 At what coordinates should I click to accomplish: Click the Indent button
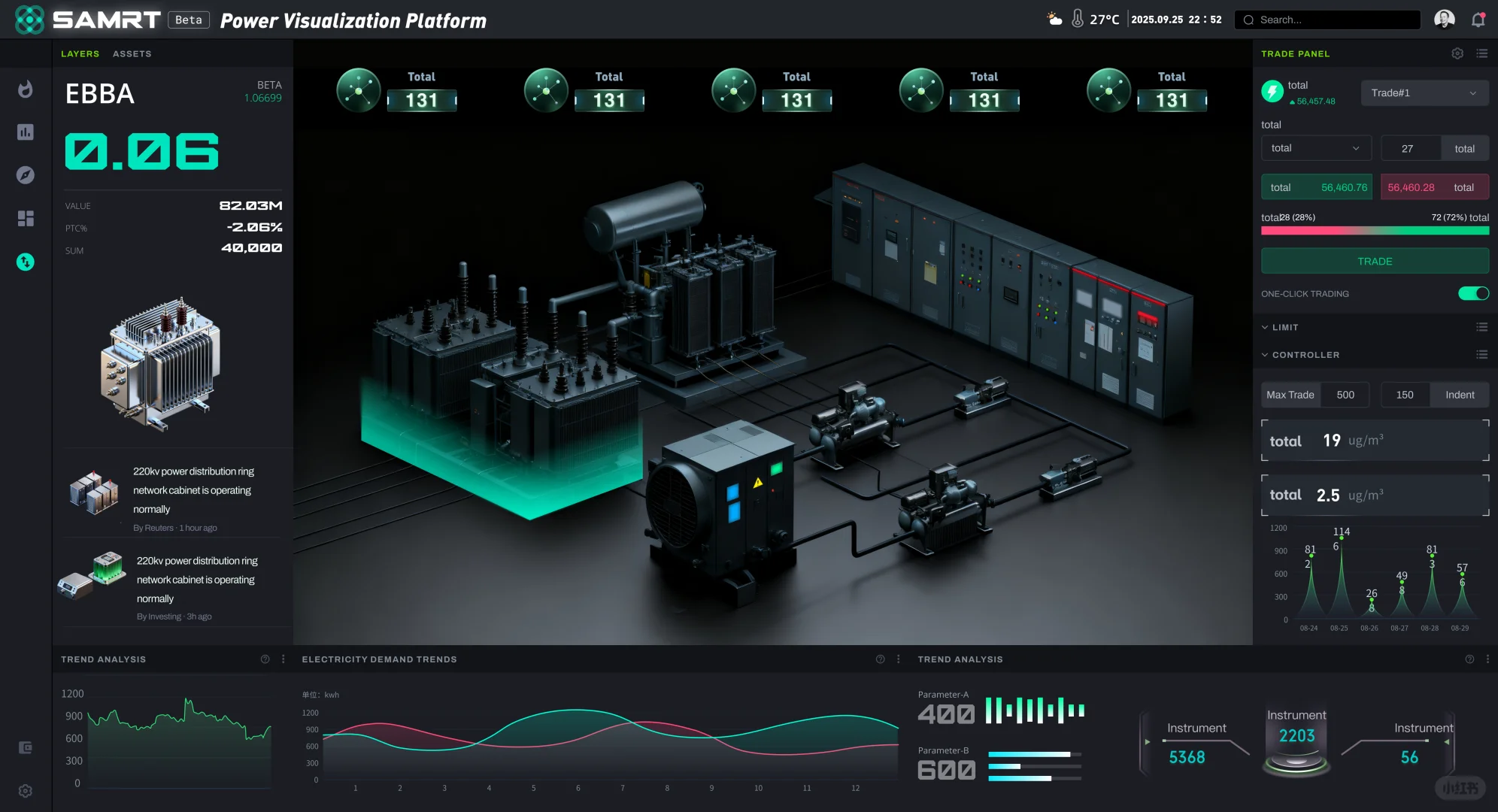pyautogui.click(x=1459, y=395)
